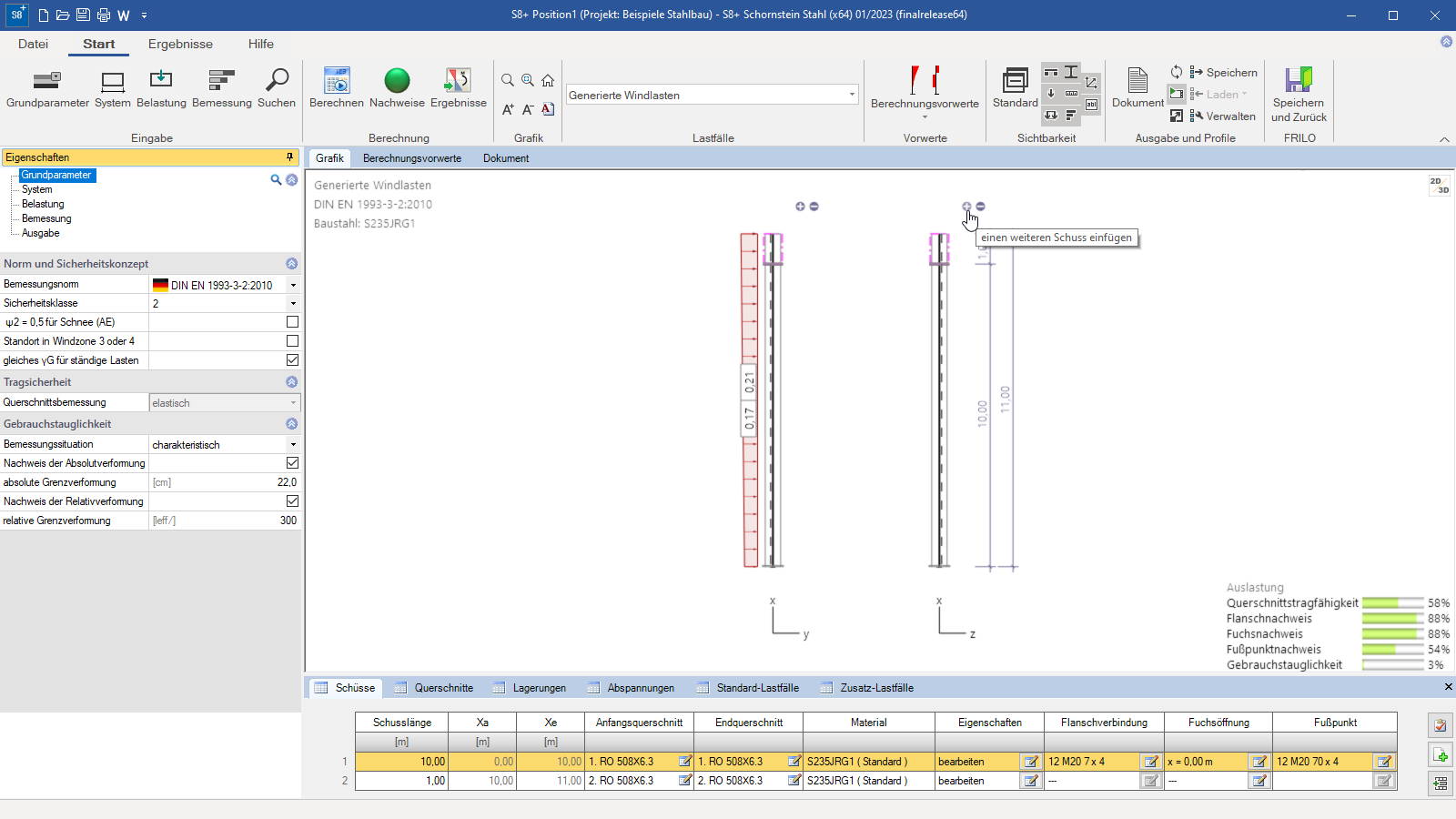Click the zoom magnifier in Grafik group
The height and width of the screenshot is (819, 1456).
508,80
